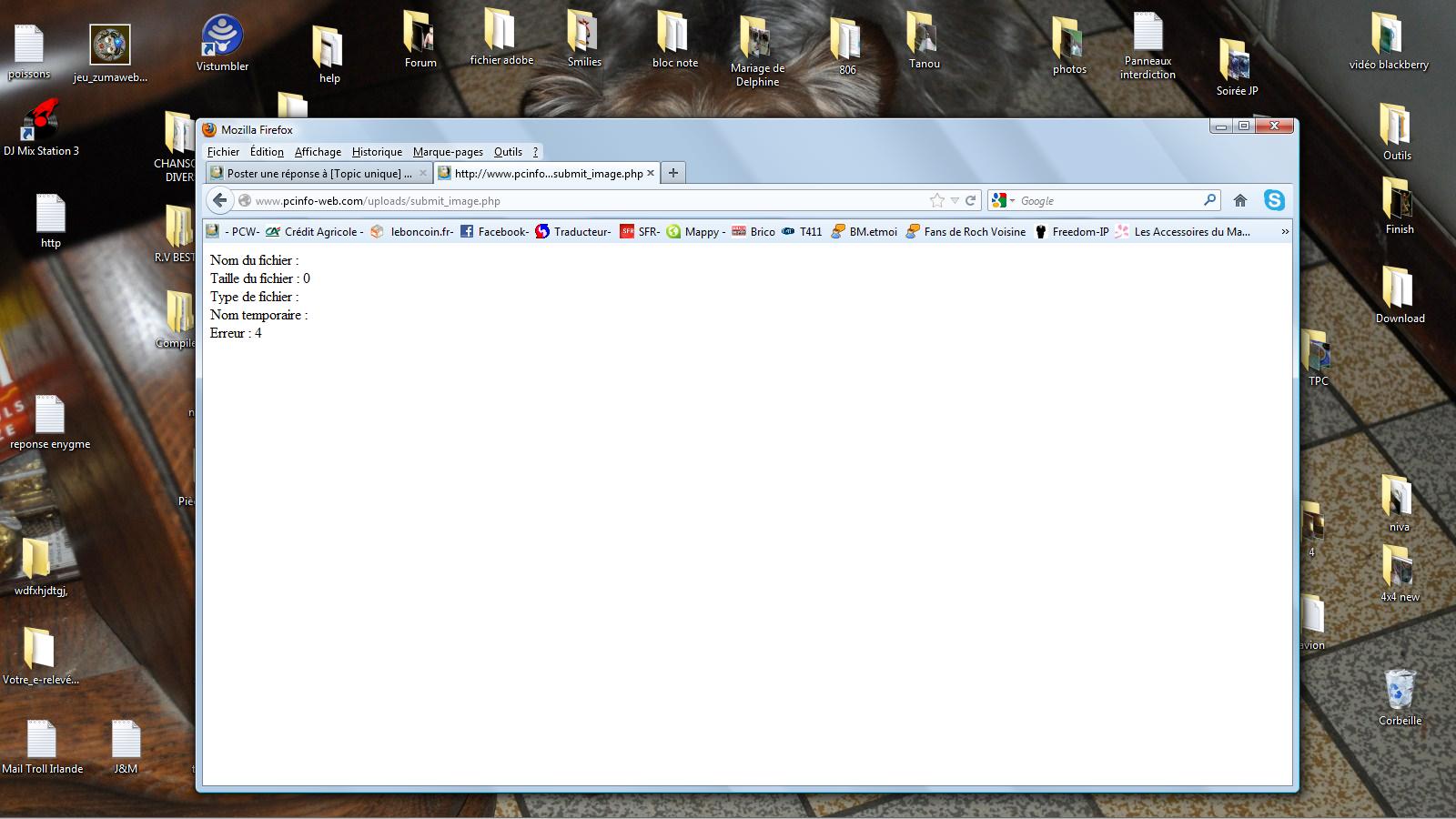Go to the Firefox home page icon
Viewport: 1456px width, 819px height.
(x=1239, y=200)
